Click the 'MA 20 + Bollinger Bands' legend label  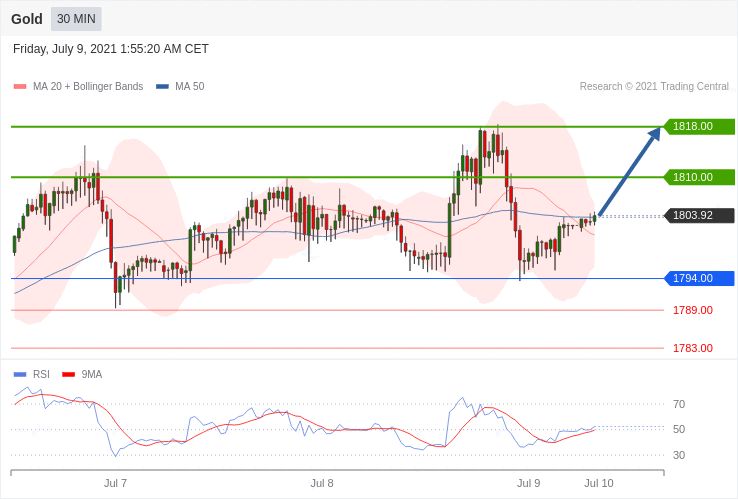(x=88, y=87)
